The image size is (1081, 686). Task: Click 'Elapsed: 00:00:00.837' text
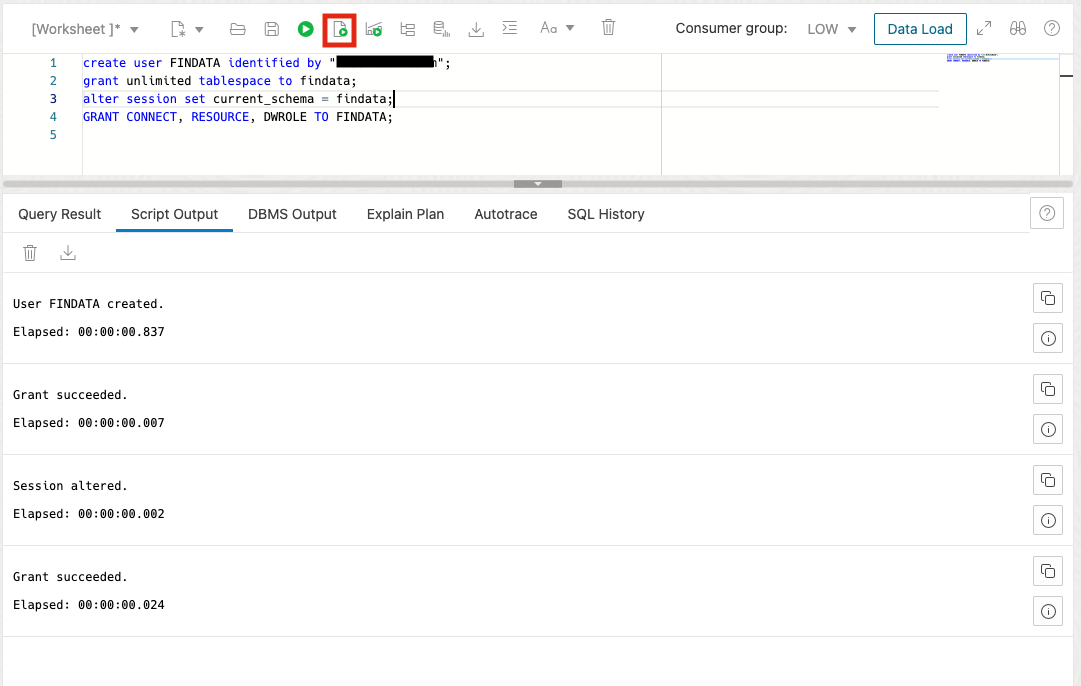click(x=89, y=332)
